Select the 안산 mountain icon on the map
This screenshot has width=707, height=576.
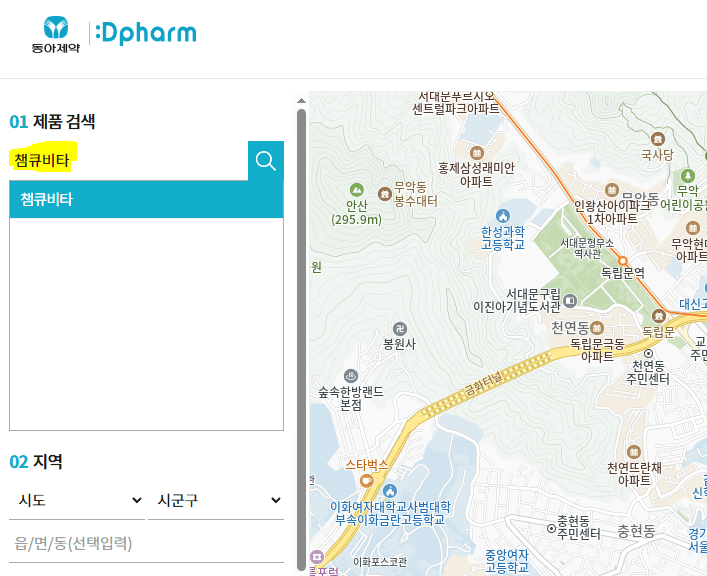[356, 189]
